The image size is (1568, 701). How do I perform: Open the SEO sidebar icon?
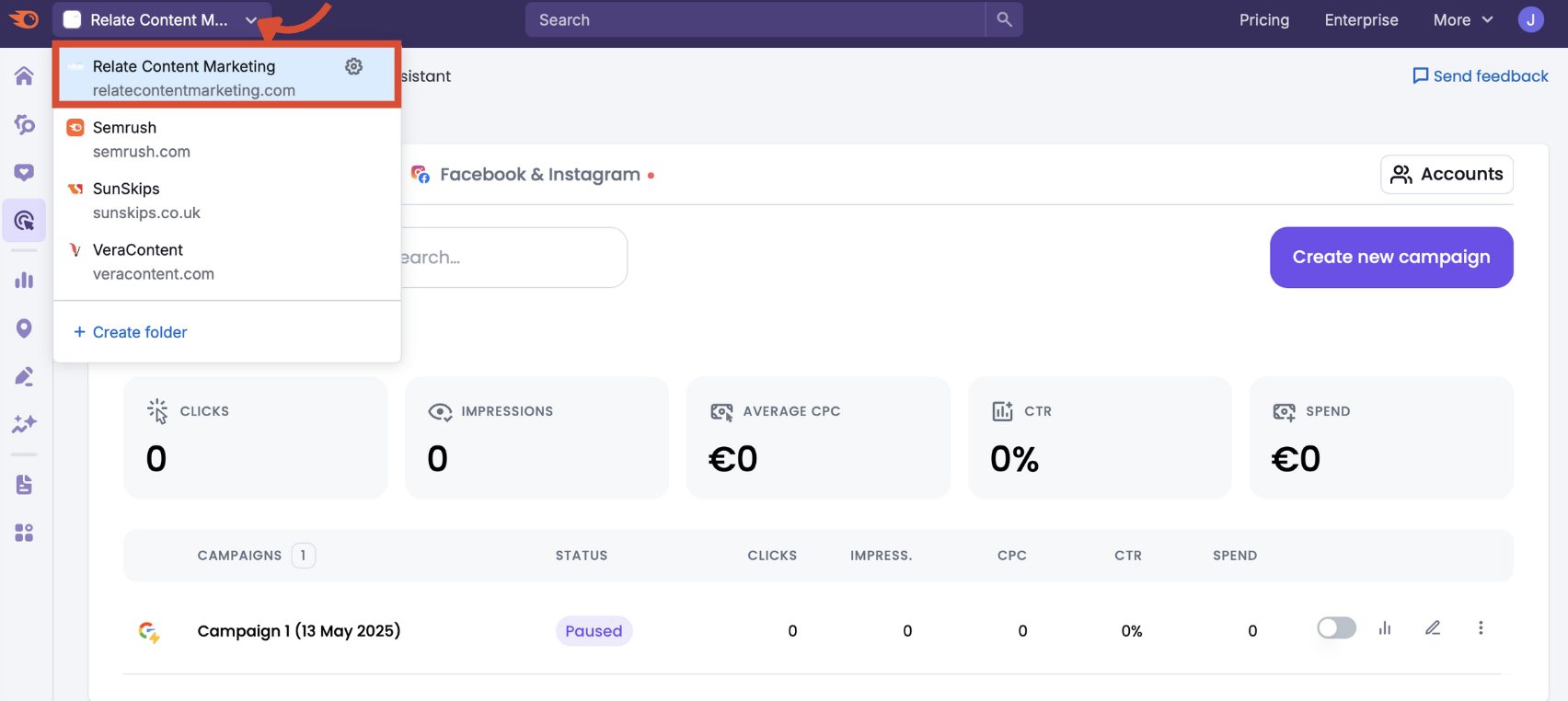coord(24,124)
